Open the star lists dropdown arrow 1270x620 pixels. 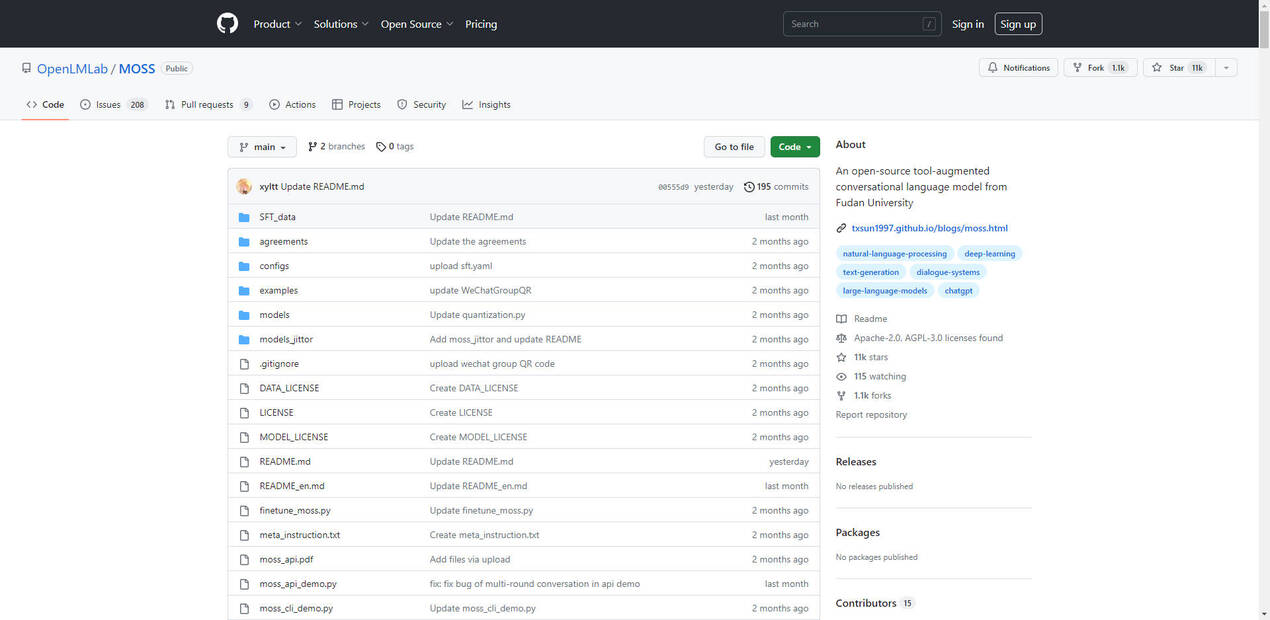(x=1226, y=68)
